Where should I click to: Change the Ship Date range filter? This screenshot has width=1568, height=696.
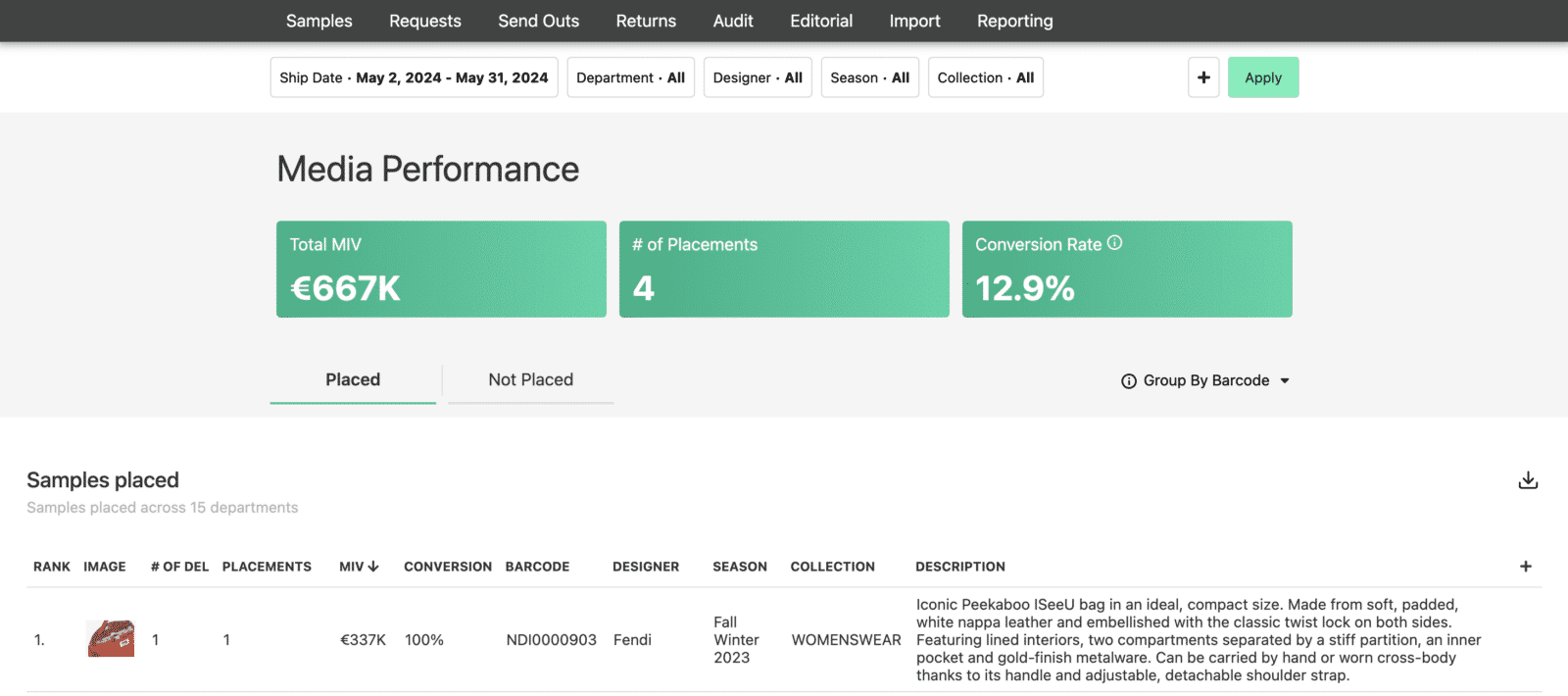[414, 77]
